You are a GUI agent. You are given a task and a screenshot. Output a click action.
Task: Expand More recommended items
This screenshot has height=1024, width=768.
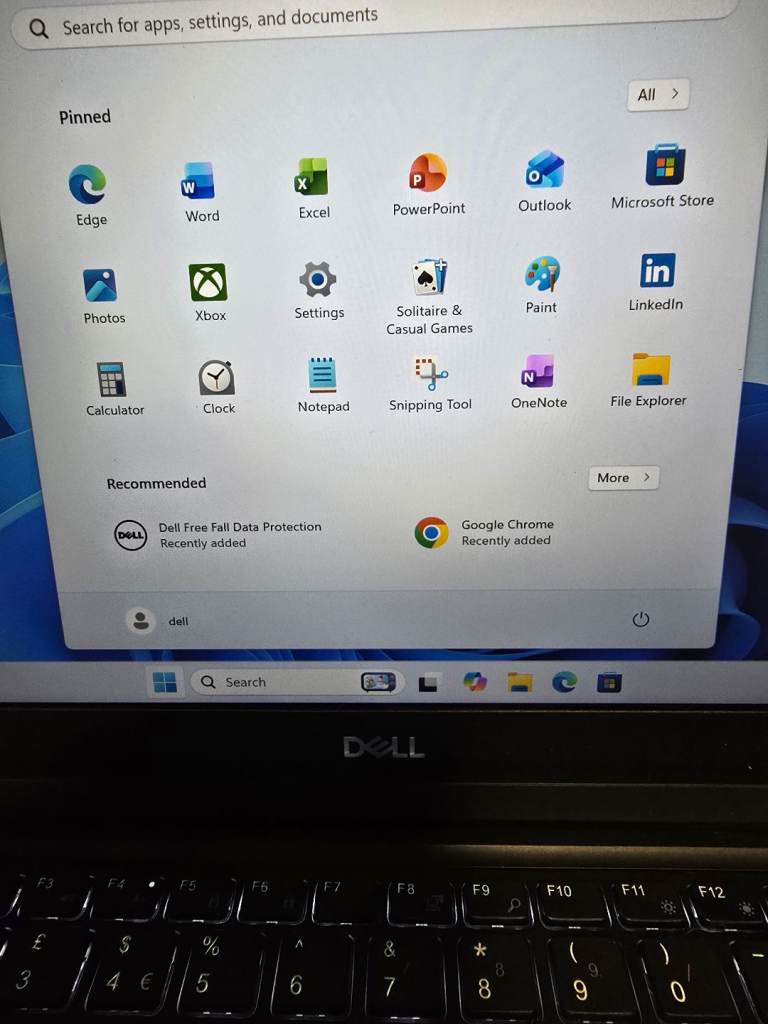coord(622,478)
